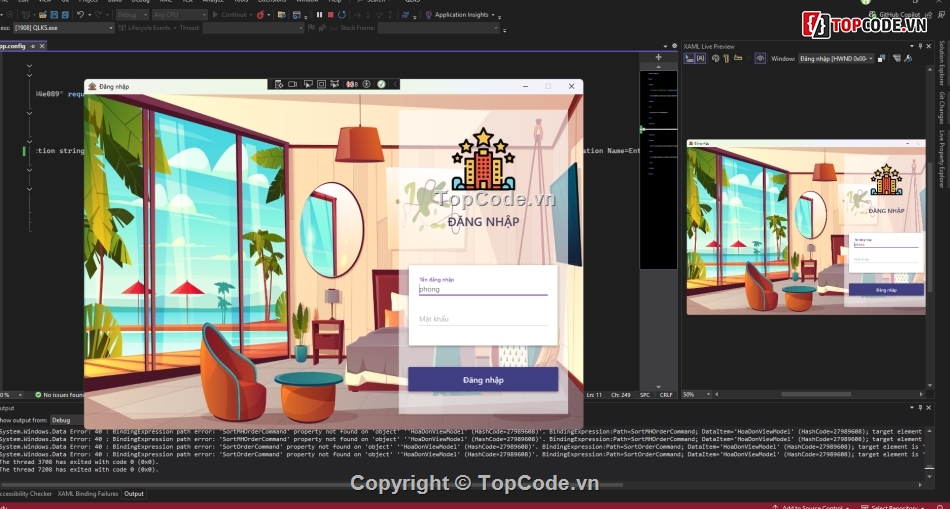Open the Live Property Explorer side tab
The image size is (950, 509).
(942, 159)
